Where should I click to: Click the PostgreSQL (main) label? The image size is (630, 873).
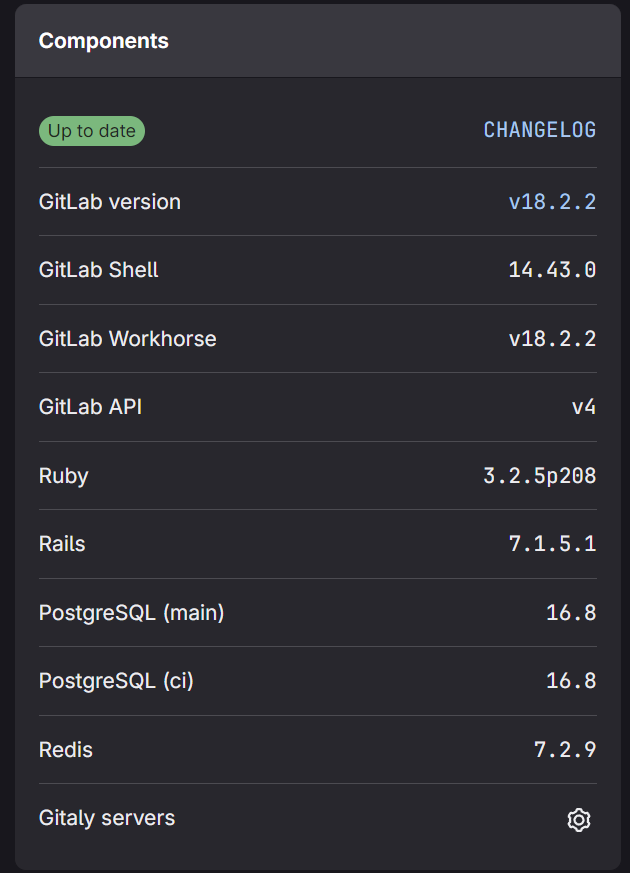pos(131,613)
